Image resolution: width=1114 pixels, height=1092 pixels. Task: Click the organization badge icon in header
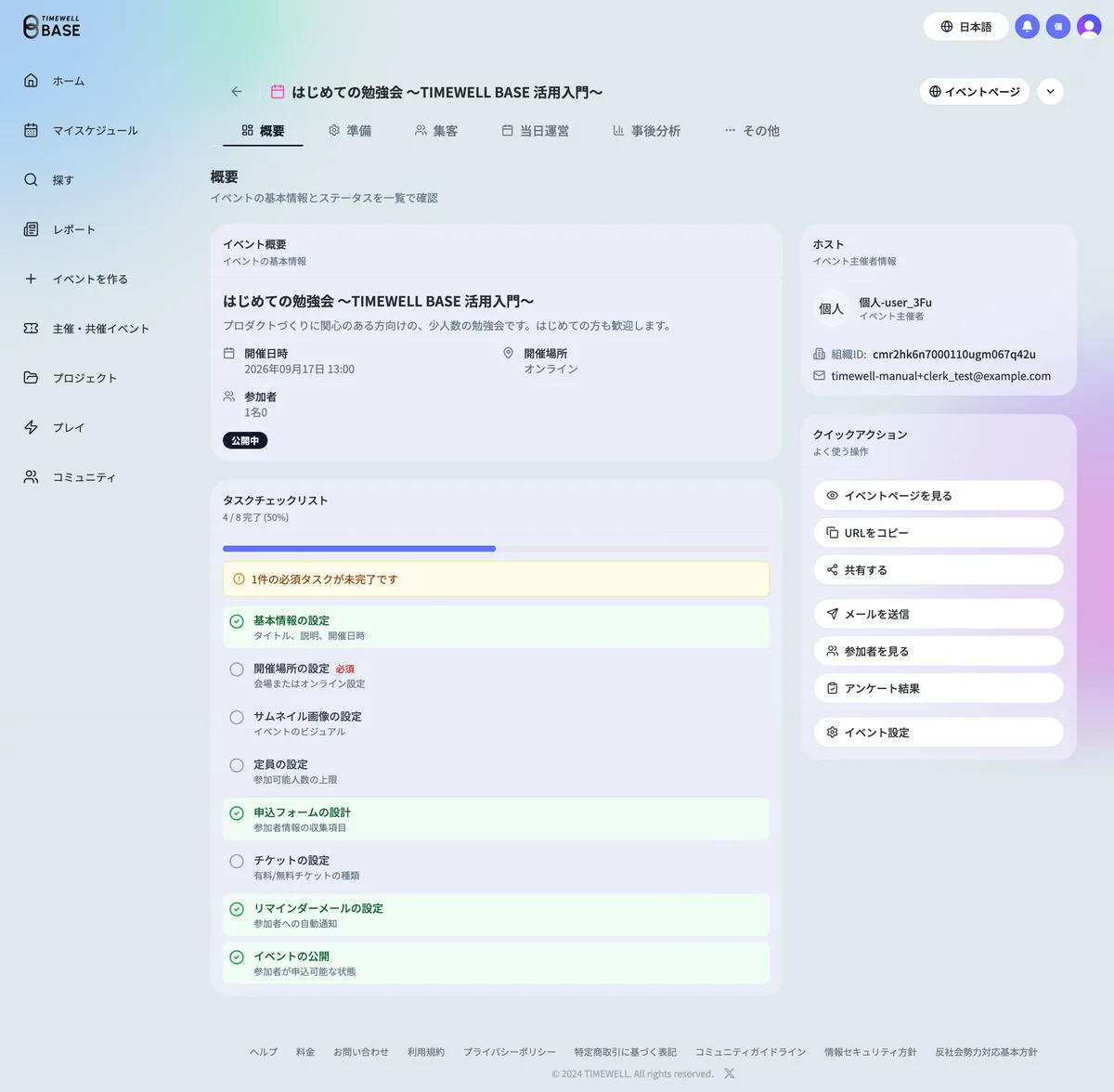1058,27
